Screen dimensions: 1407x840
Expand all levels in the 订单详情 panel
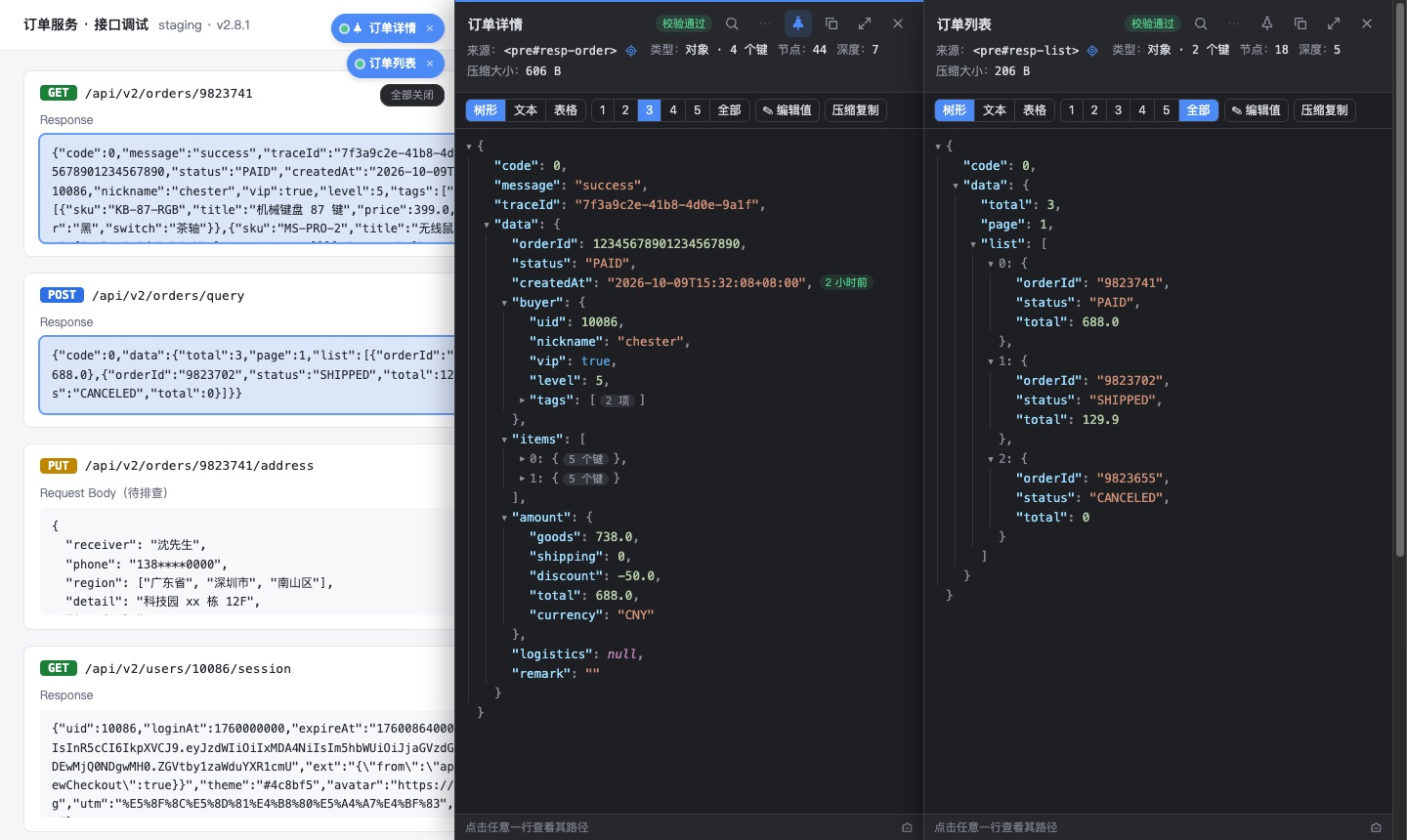click(x=730, y=110)
